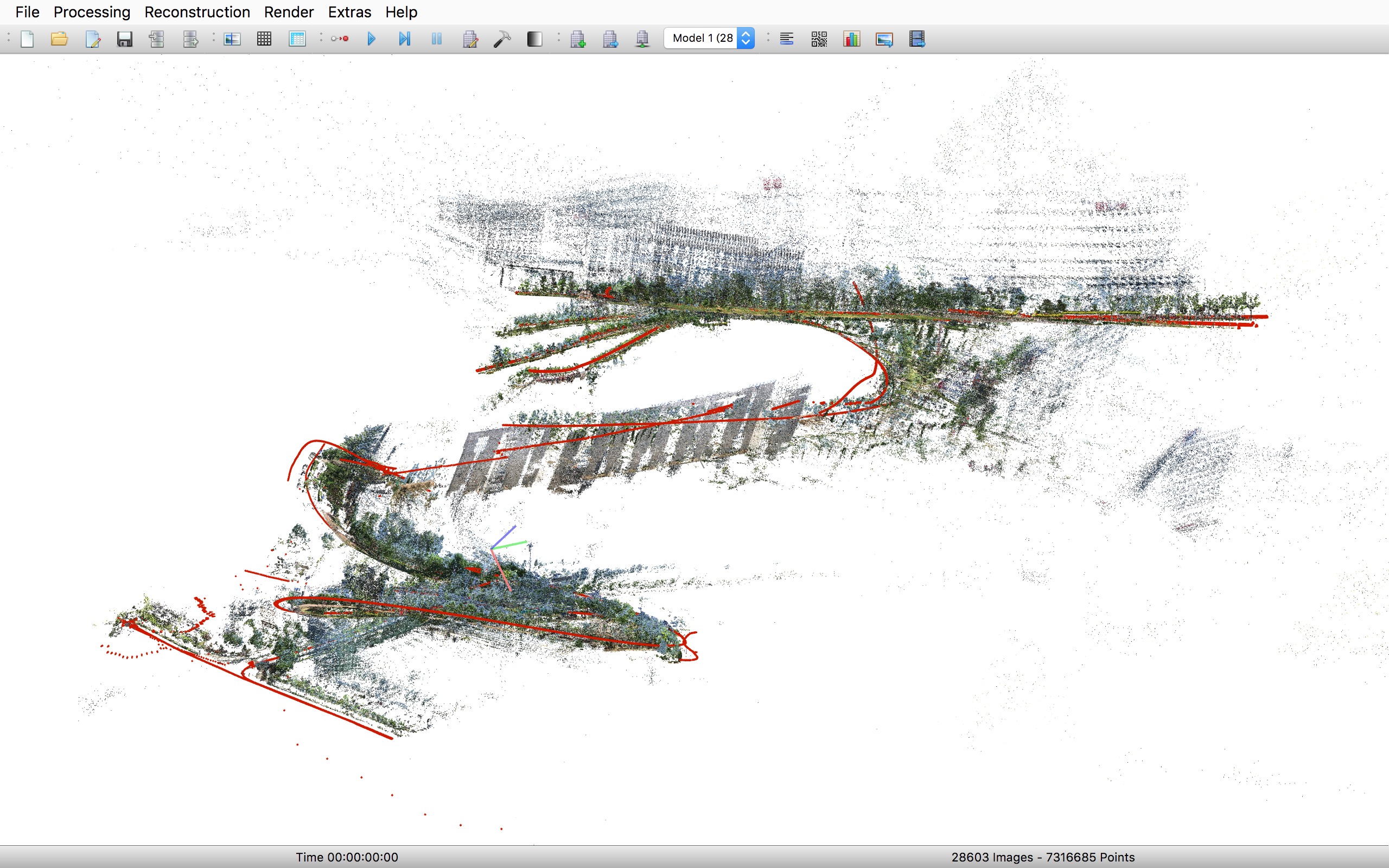Viewport: 1389px width, 868px height.
Task: Open dense reconstruction gradient icon
Action: (x=534, y=39)
